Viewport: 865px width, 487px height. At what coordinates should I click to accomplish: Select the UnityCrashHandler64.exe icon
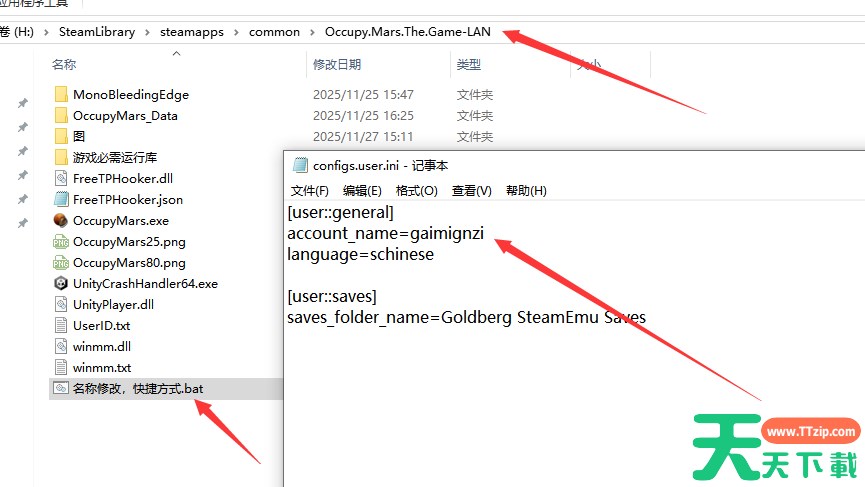pyautogui.click(x=60, y=283)
